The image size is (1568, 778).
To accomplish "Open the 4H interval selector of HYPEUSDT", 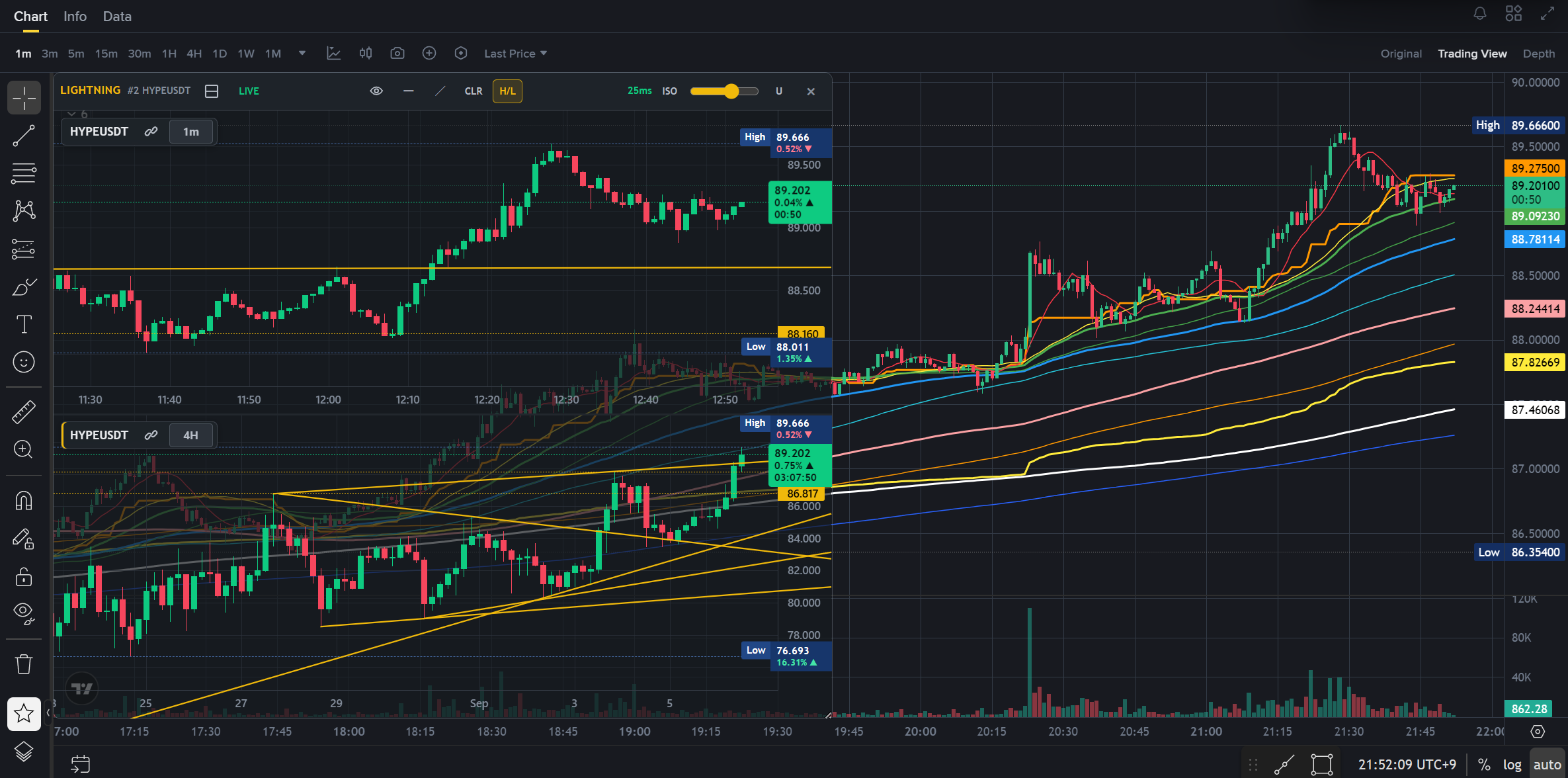I will 190,435.
